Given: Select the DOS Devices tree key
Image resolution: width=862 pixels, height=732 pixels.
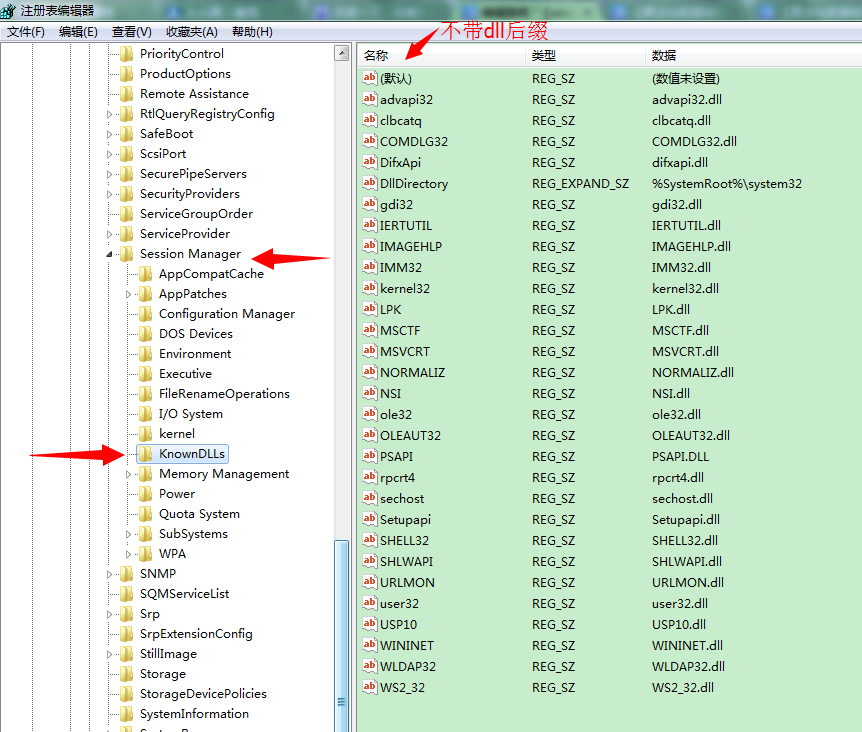Looking at the screenshot, I should point(196,334).
